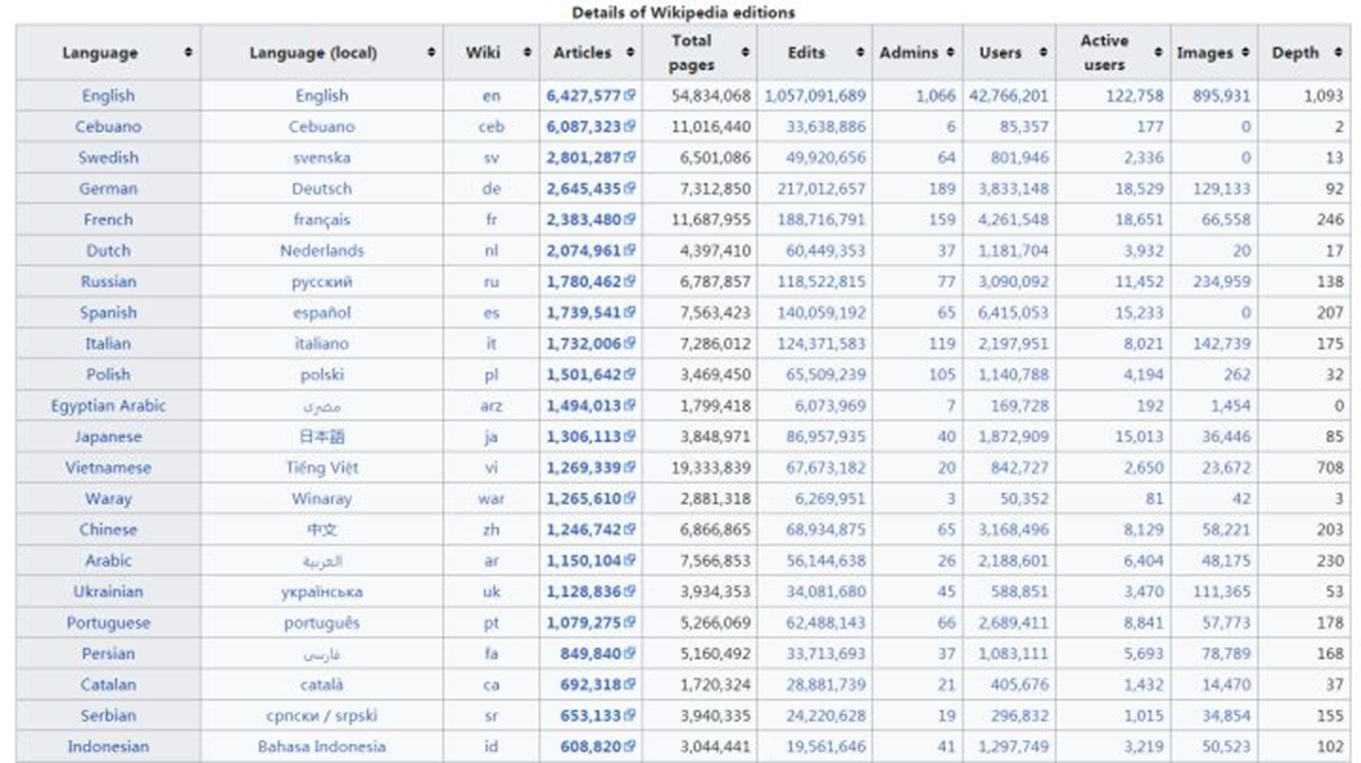The image size is (1361, 763).
Task: Click external link icon beside 6,427,577
Action: click(x=630, y=97)
